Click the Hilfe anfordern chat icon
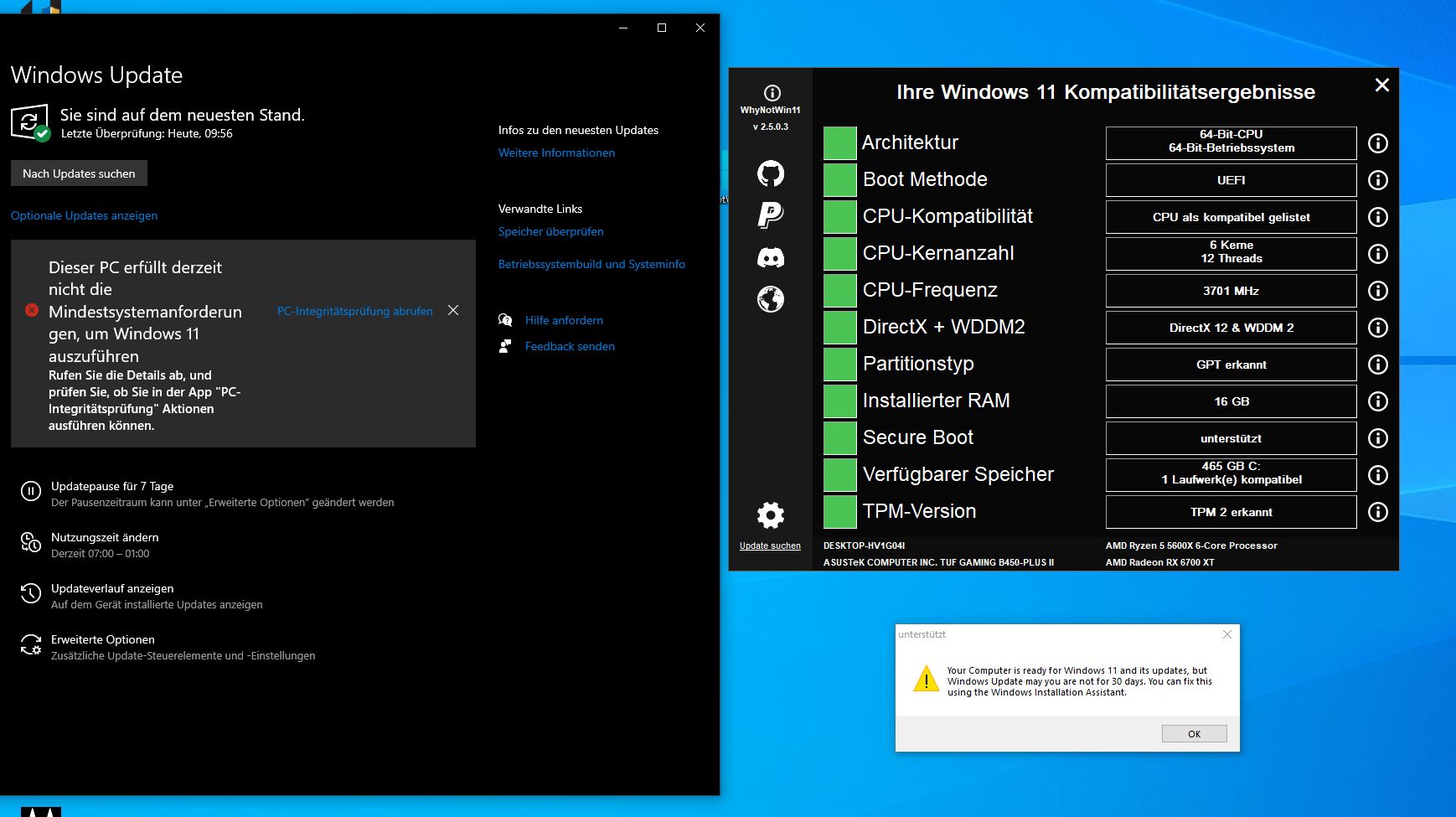Image resolution: width=1456 pixels, height=817 pixels. click(x=505, y=320)
